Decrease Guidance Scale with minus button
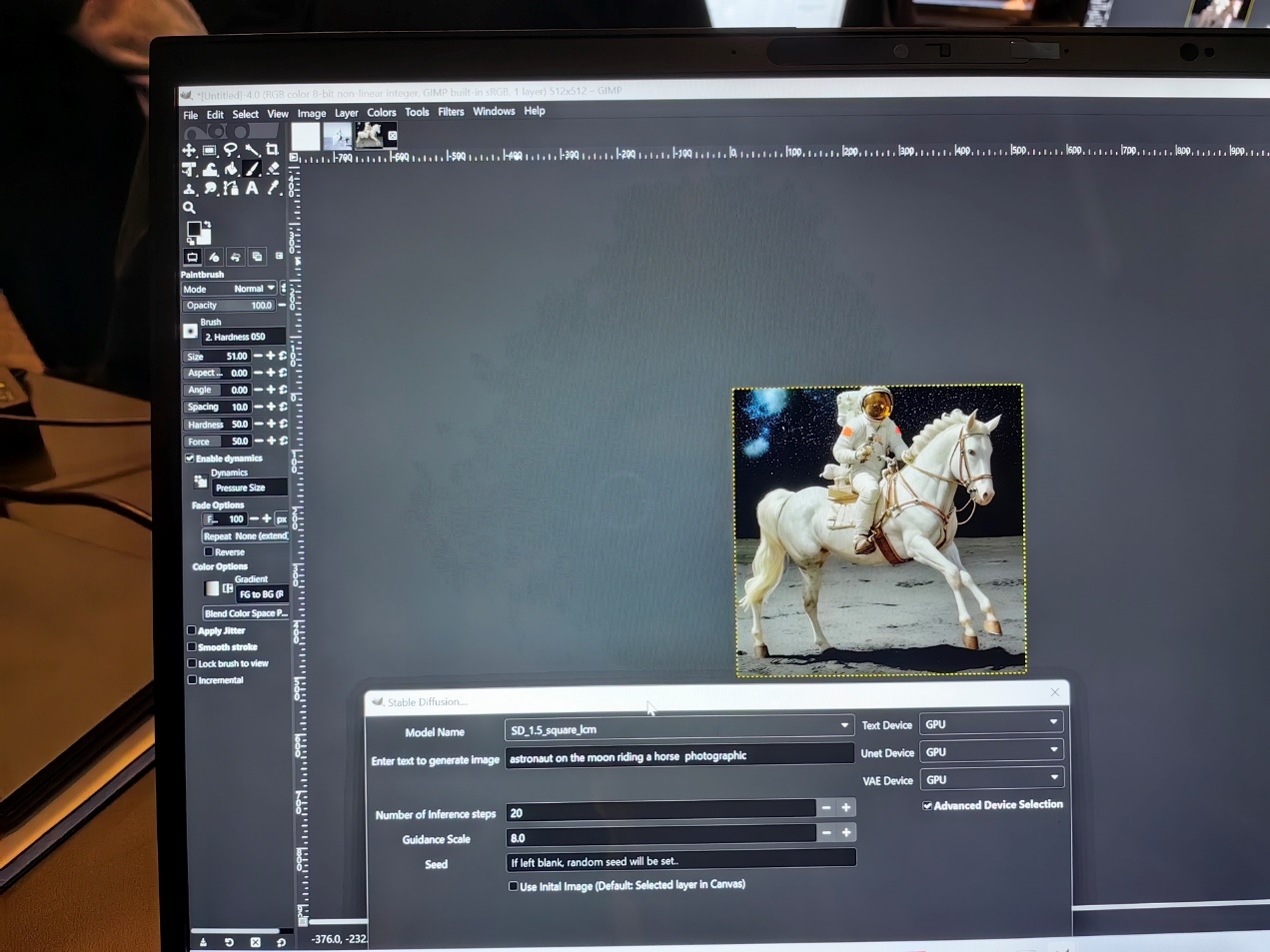The width and height of the screenshot is (1270, 952). point(826,832)
